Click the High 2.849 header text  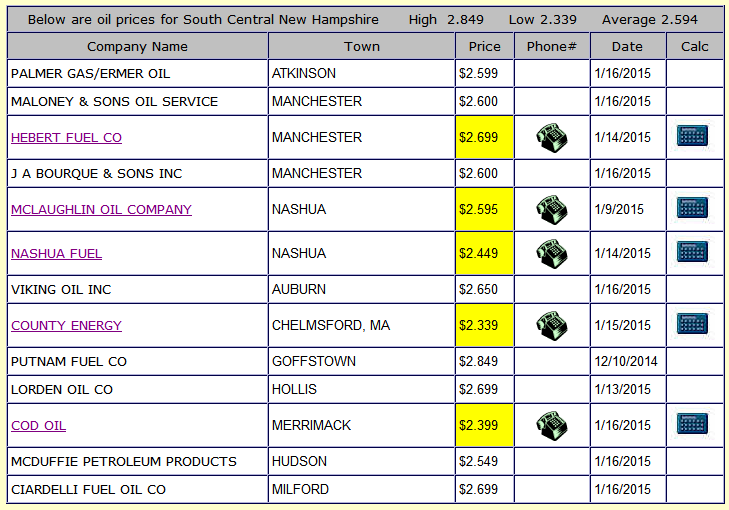pyautogui.click(x=446, y=20)
